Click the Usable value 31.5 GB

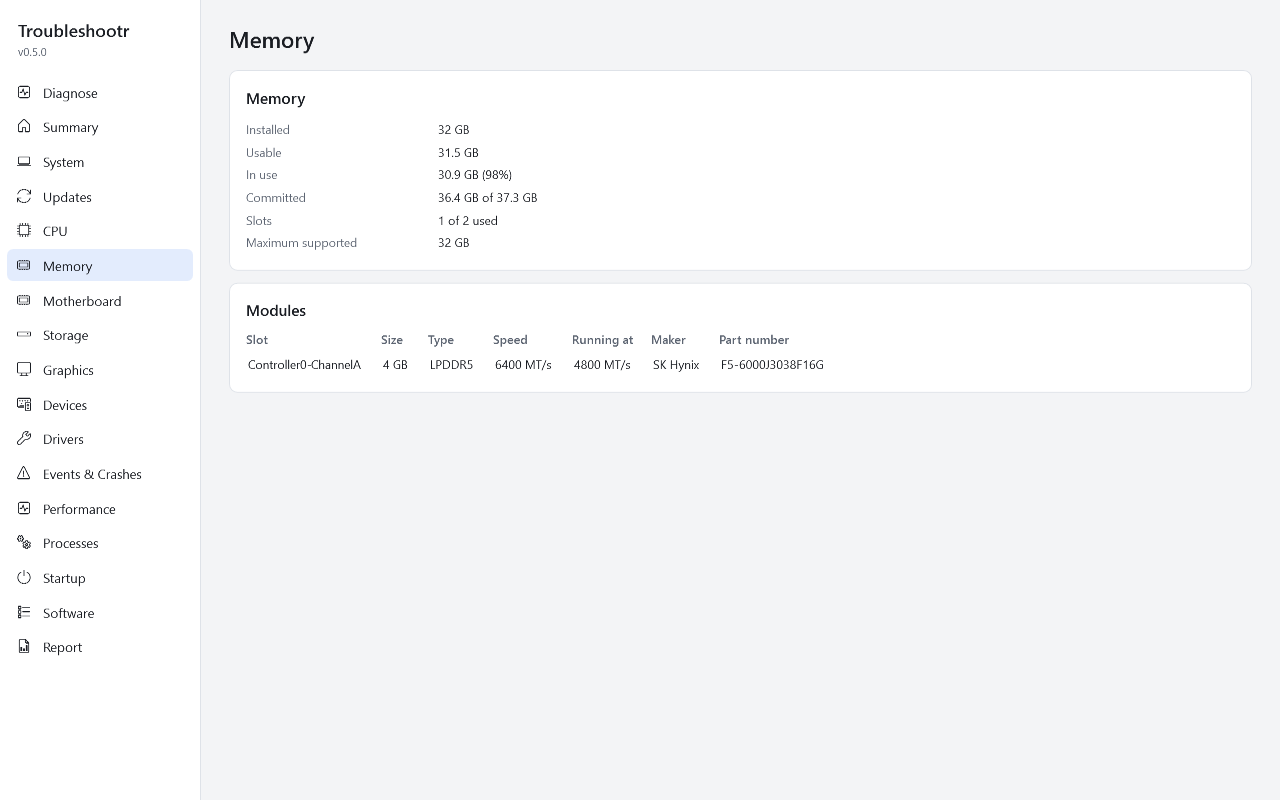click(458, 153)
